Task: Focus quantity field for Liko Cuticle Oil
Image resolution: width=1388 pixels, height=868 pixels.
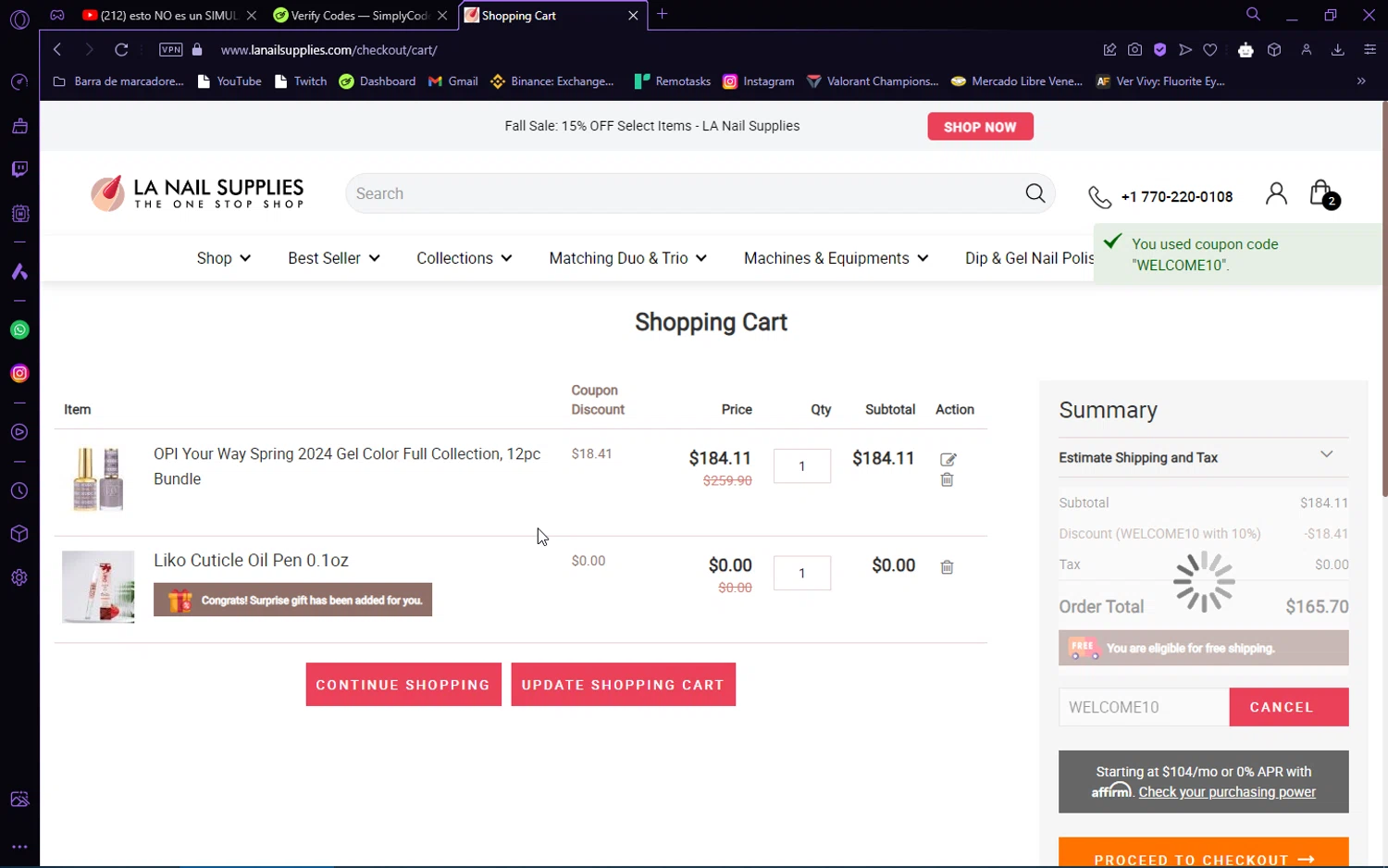Action: pos(801,573)
